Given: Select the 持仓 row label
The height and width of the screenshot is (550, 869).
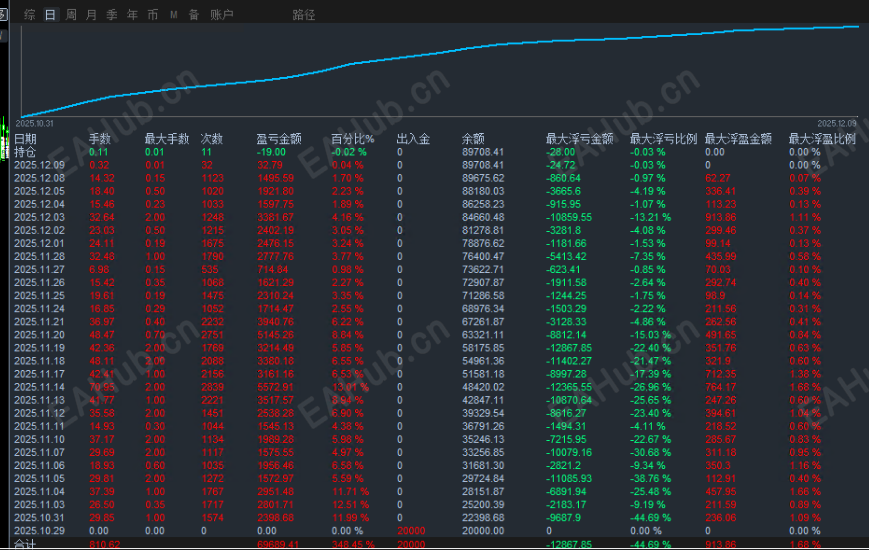Looking at the screenshot, I should pos(25,152).
